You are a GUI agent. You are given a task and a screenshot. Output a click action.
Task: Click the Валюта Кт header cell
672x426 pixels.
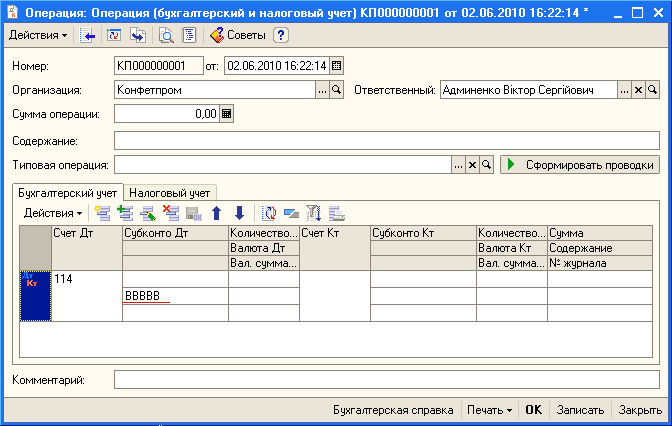512,248
